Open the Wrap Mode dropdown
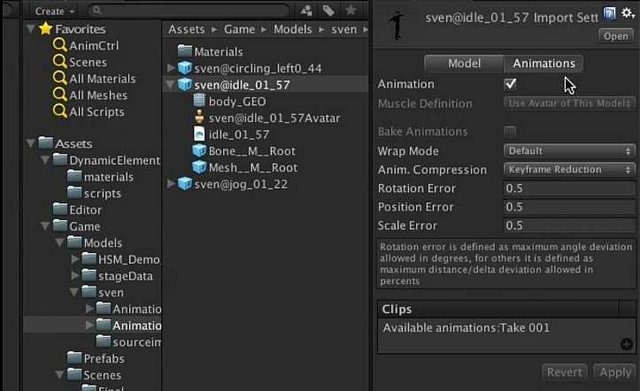640x391 pixels. click(x=569, y=151)
